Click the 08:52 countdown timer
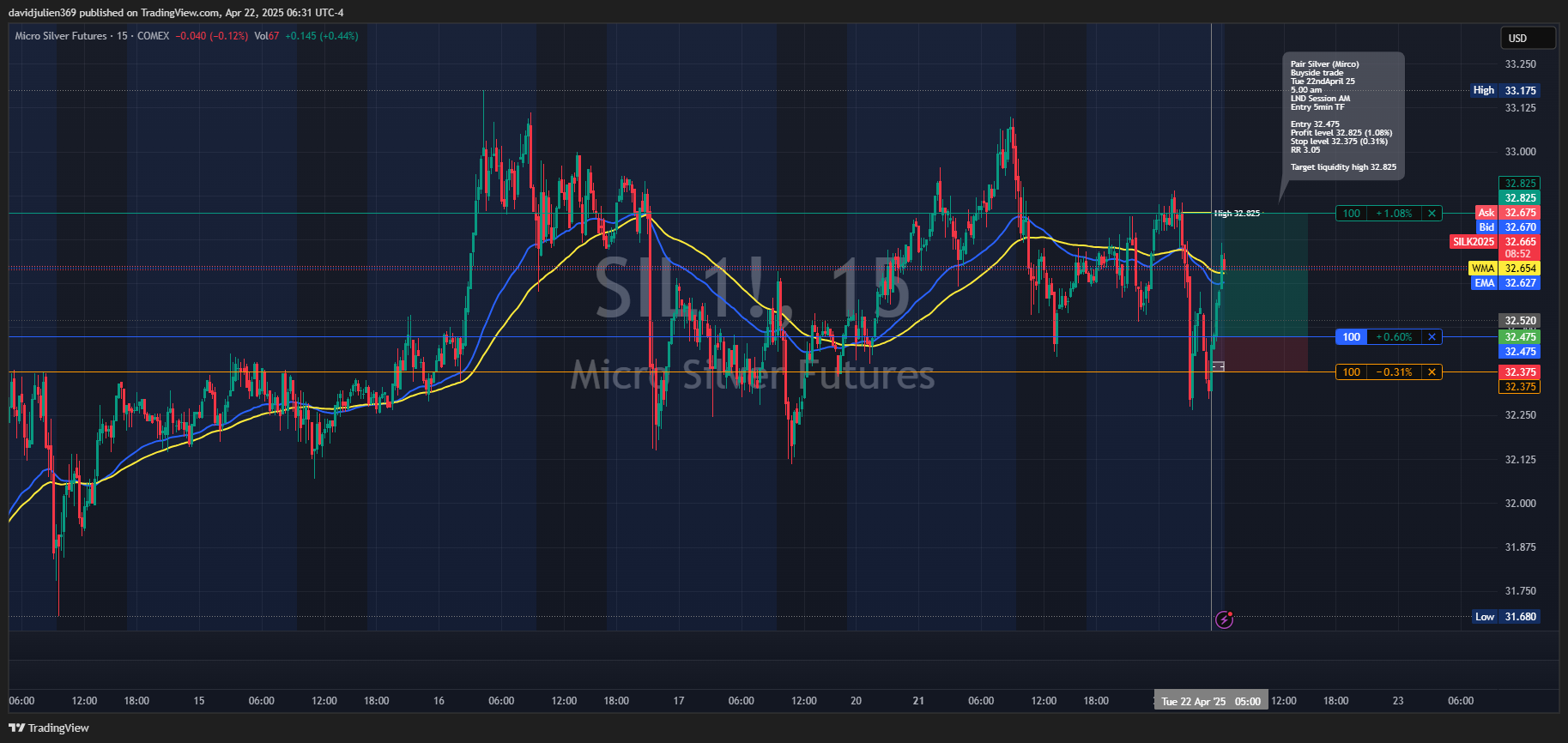This screenshot has width=1568, height=743. [1518, 254]
